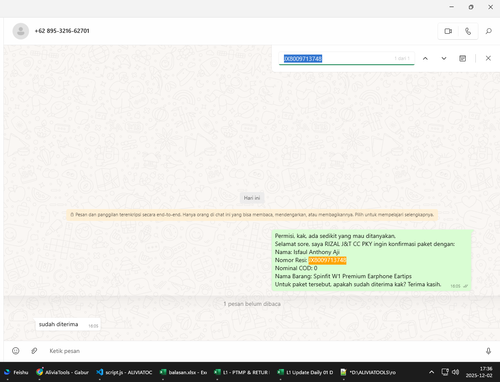
Task: Click the 'Hari ini' date chip
Action: [x=252, y=198]
